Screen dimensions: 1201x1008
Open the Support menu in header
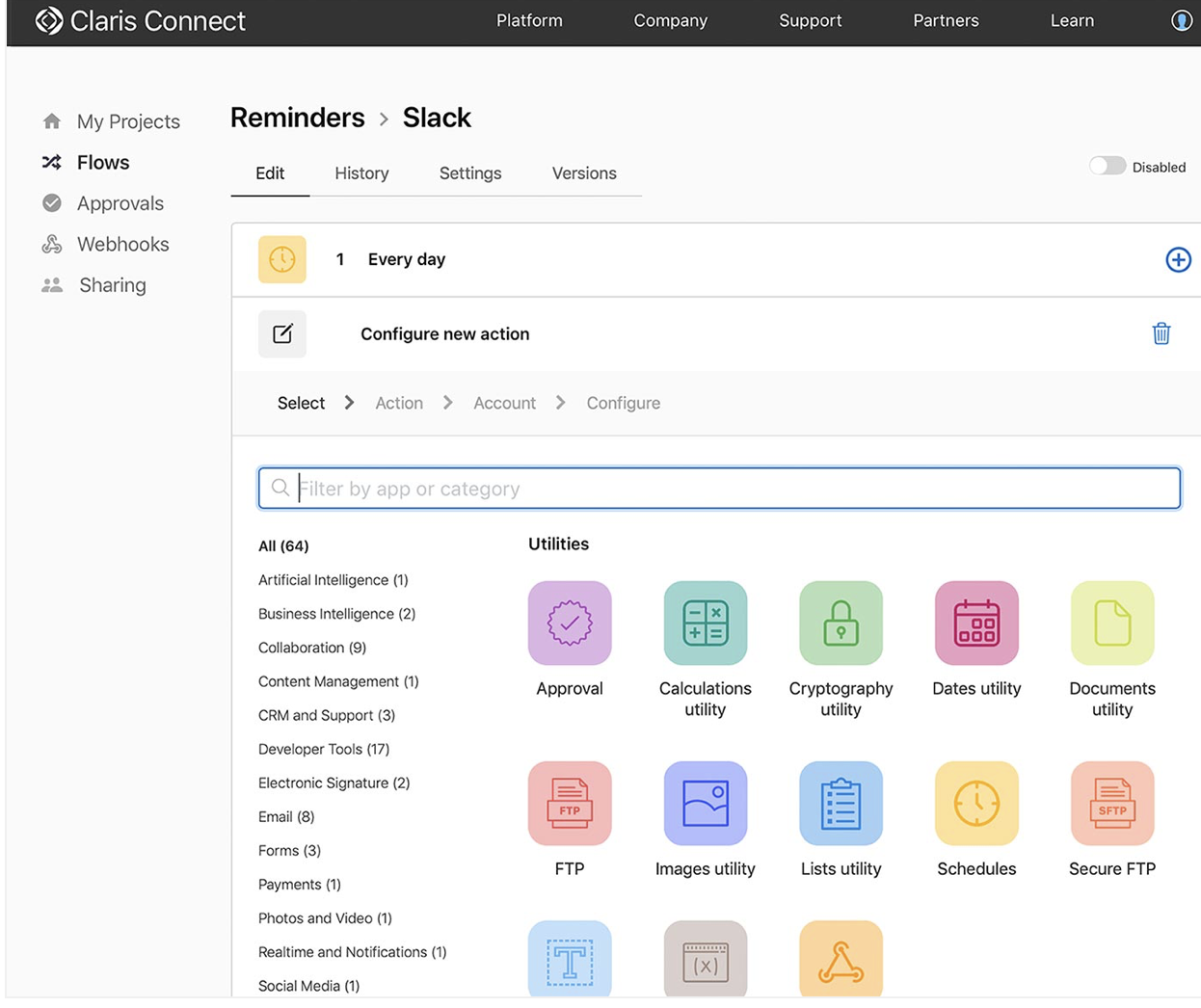(x=810, y=20)
